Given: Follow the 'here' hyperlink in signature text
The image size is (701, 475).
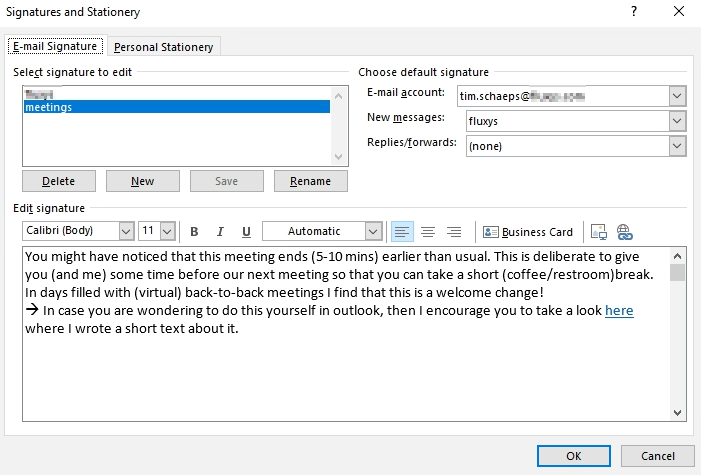Looking at the screenshot, I should tap(619, 310).
